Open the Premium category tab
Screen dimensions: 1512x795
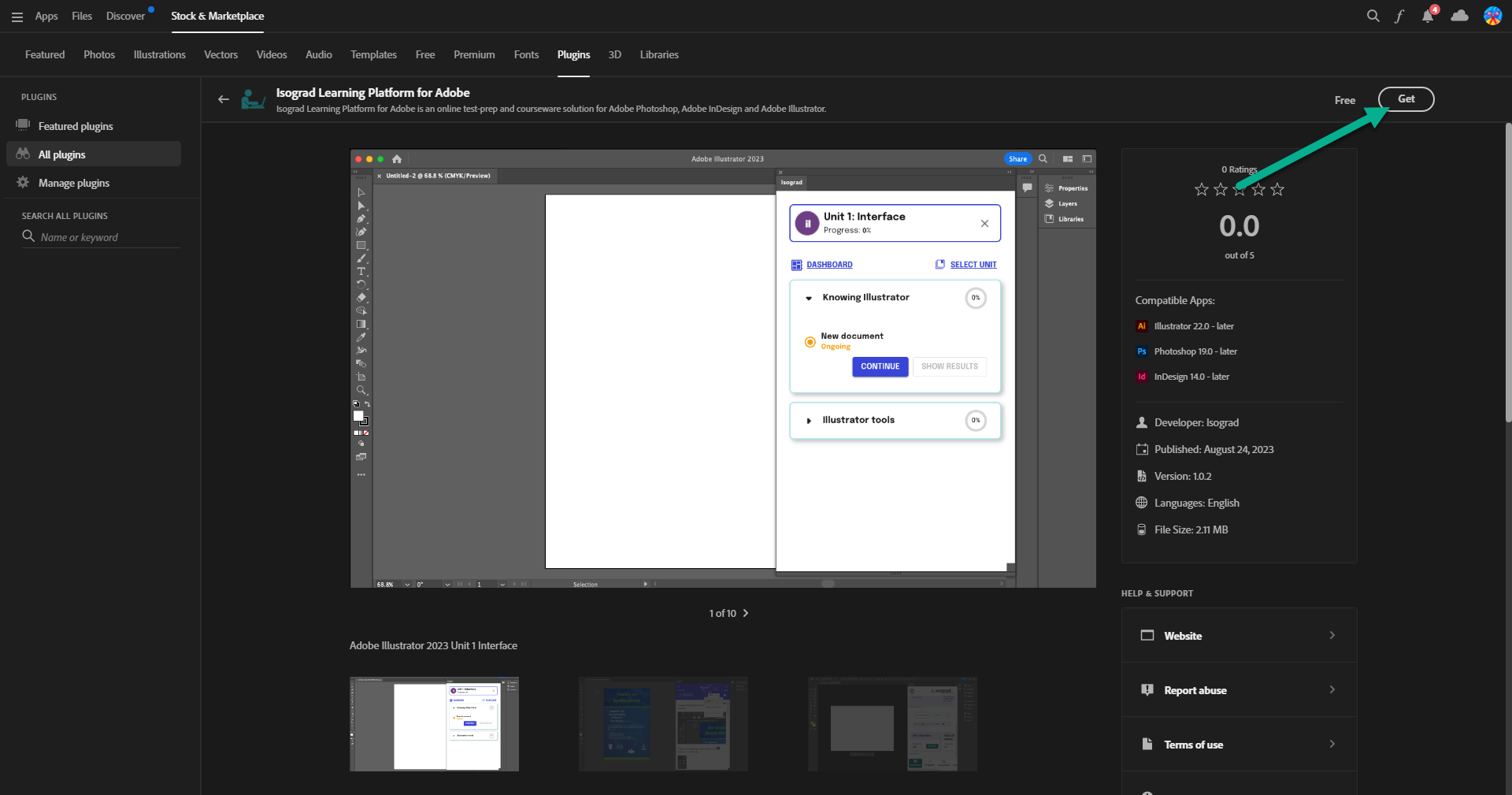[474, 54]
